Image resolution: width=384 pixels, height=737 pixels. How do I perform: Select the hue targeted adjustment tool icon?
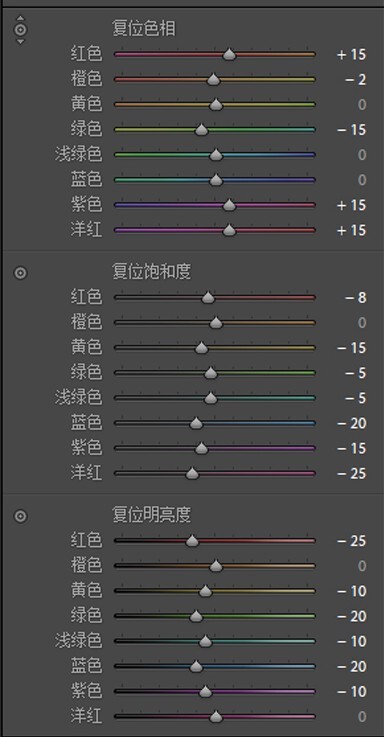pyautogui.click(x=21, y=30)
